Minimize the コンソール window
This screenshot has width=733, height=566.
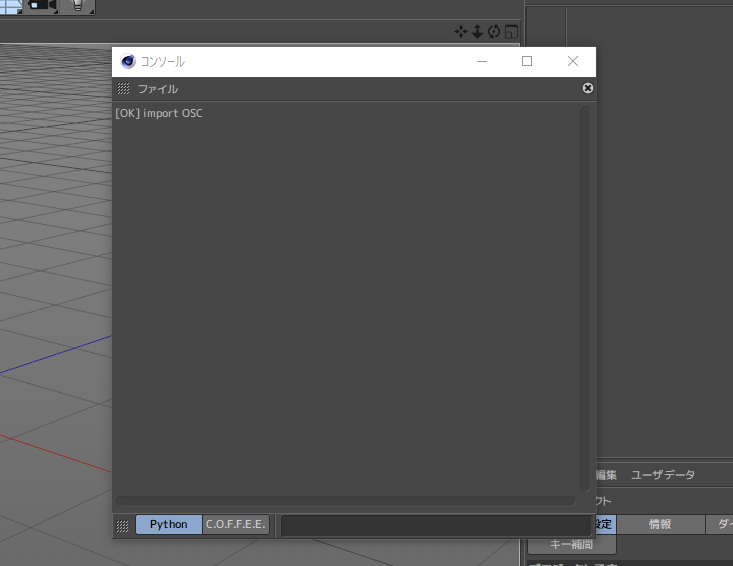482,61
